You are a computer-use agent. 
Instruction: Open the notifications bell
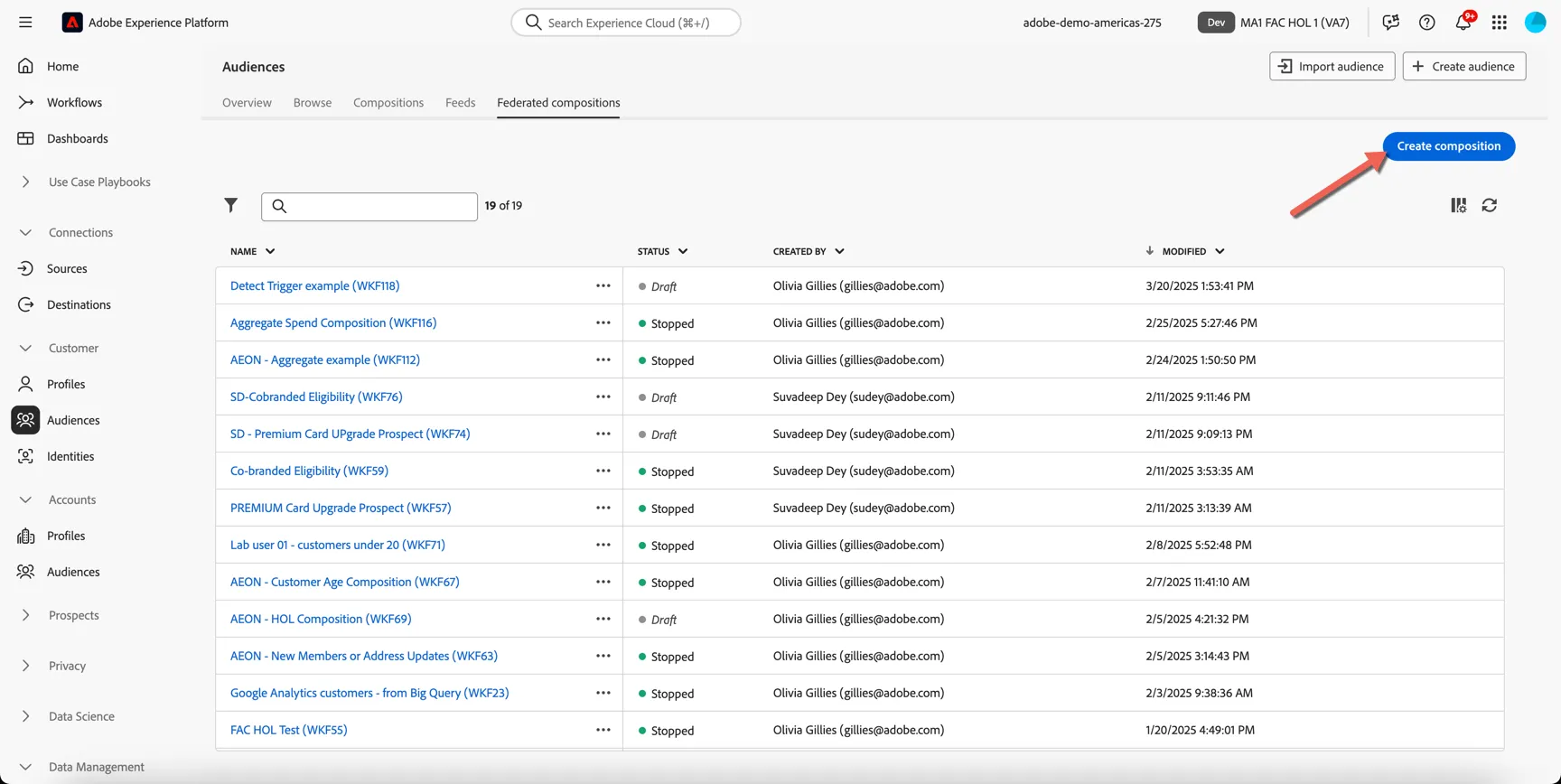1463,23
